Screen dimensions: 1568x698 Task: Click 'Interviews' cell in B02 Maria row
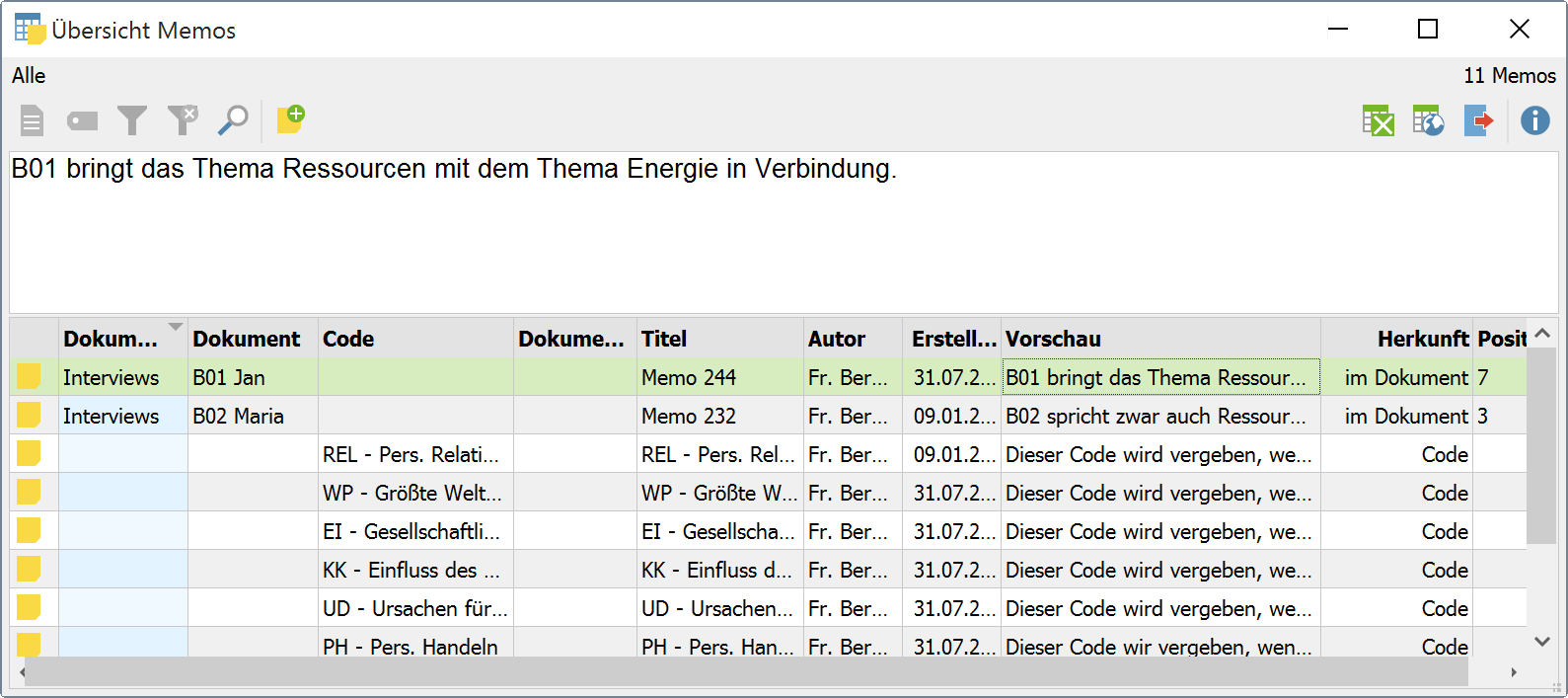pyautogui.click(x=123, y=416)
